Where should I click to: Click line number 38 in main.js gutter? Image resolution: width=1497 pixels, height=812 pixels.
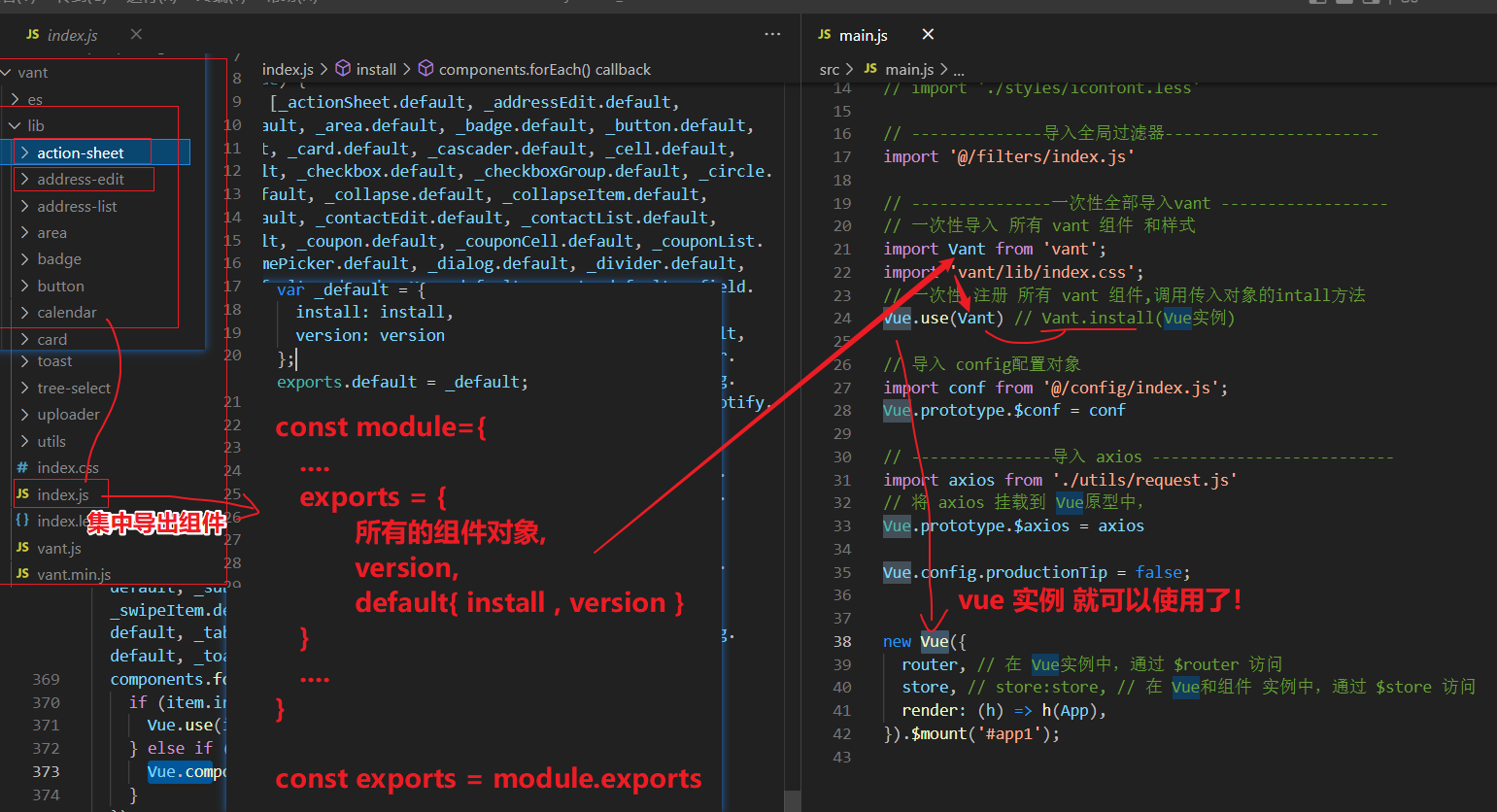tap(841, 641)
